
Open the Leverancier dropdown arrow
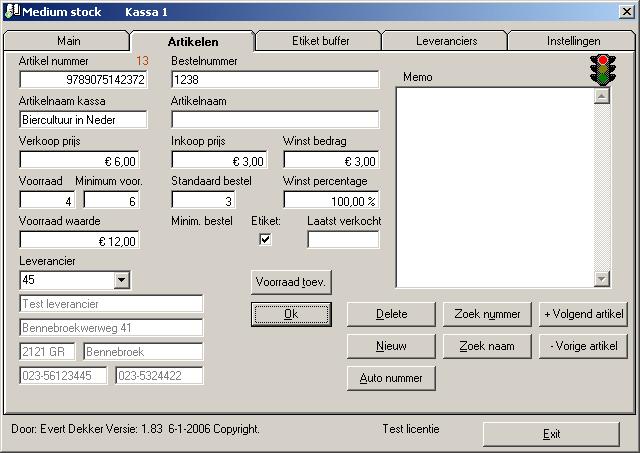point(122,280)
